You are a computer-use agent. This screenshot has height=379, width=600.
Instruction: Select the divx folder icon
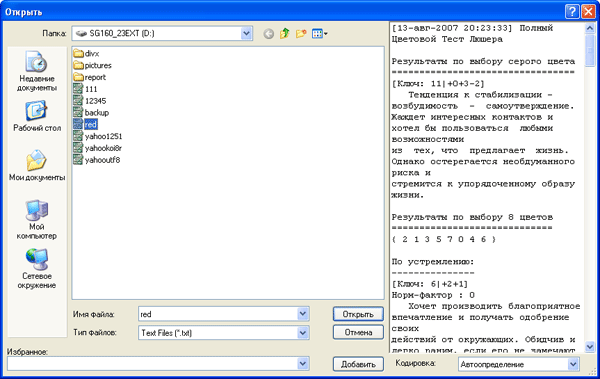78,54
